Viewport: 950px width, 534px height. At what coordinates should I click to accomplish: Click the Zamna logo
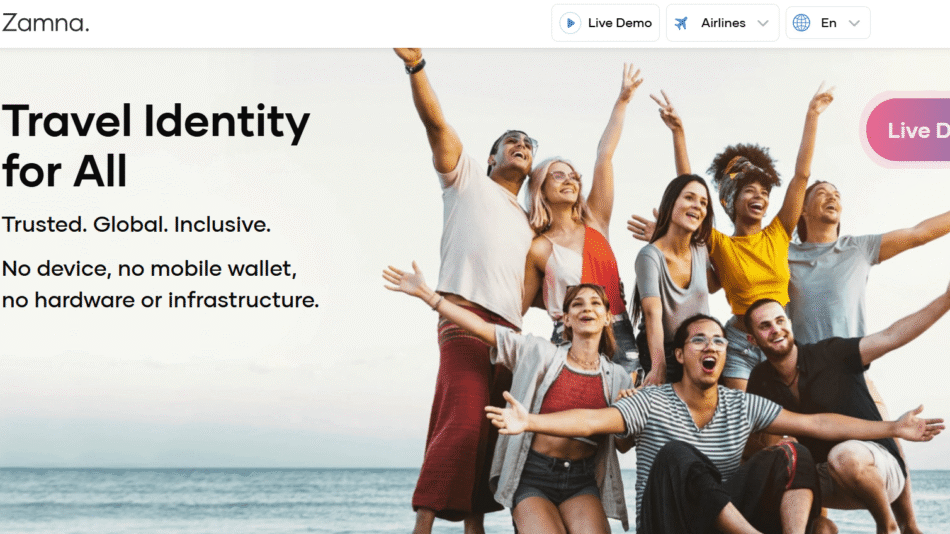[45, 23]
